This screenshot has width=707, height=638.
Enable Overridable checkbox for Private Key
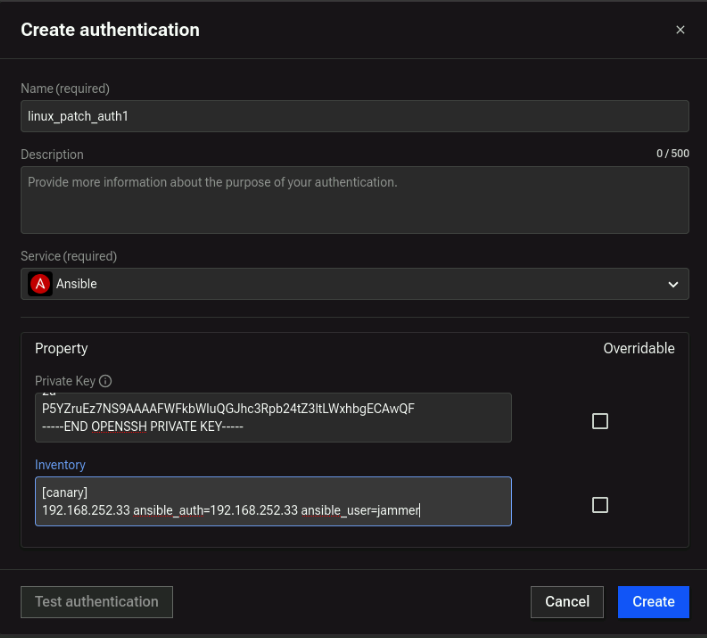tap(600, 421)
